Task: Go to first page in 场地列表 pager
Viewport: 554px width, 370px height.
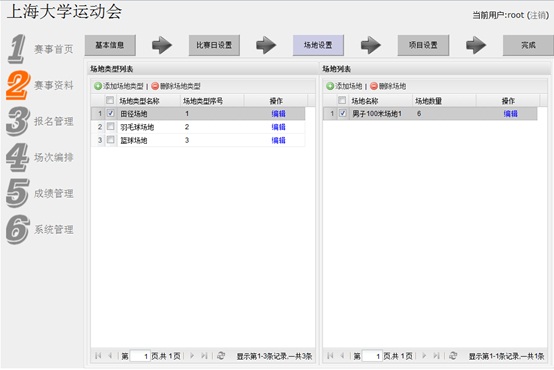Action: click(x=330, y=356)
